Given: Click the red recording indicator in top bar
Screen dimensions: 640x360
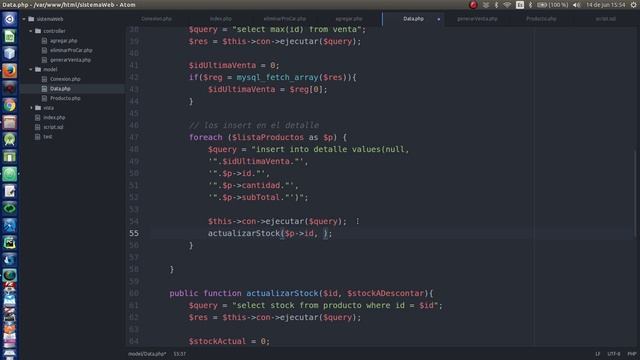Looking at the screenshot, I should (473, 5).
